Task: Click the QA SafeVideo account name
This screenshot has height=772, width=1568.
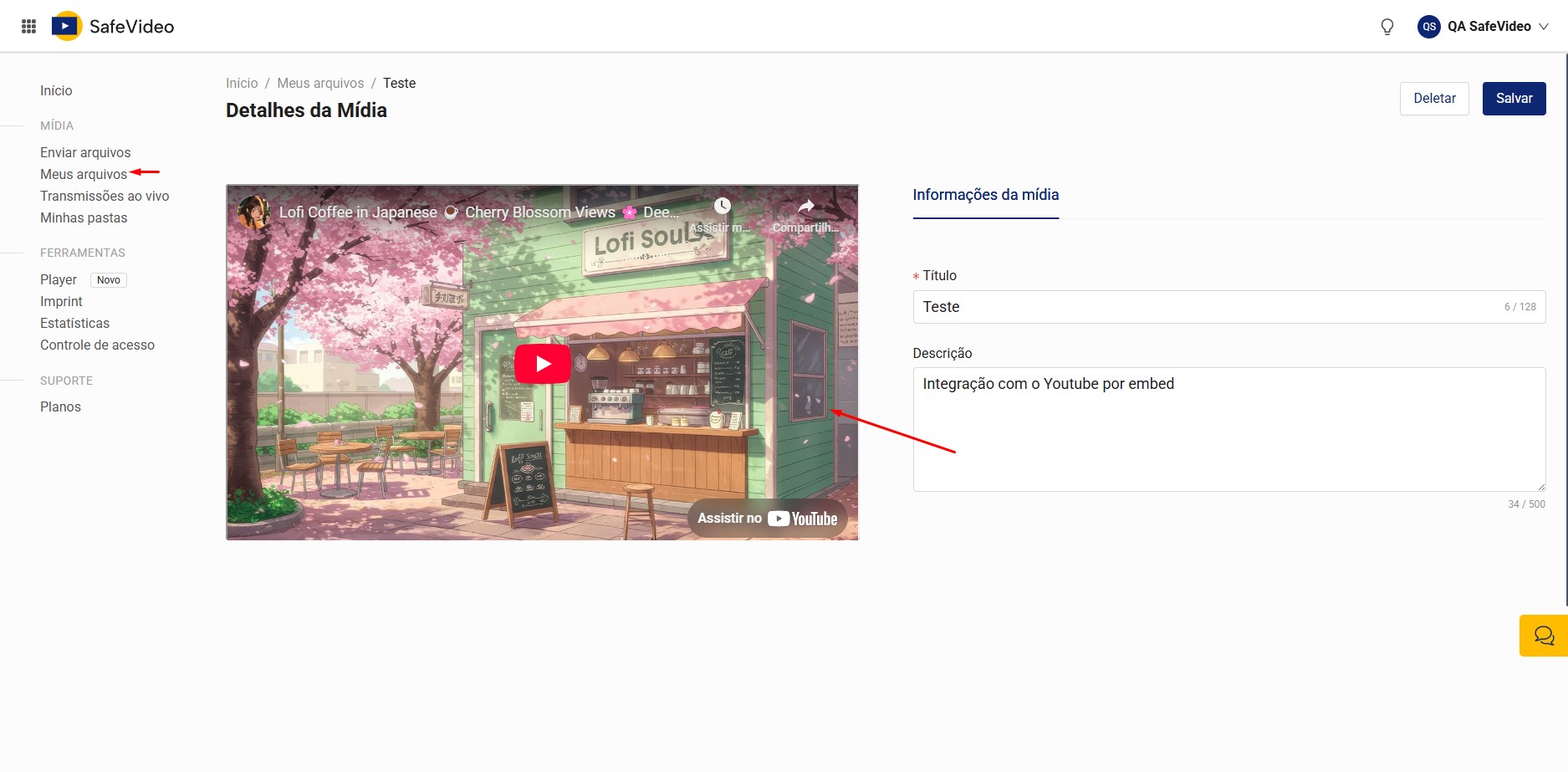Action: [1489, 27]
